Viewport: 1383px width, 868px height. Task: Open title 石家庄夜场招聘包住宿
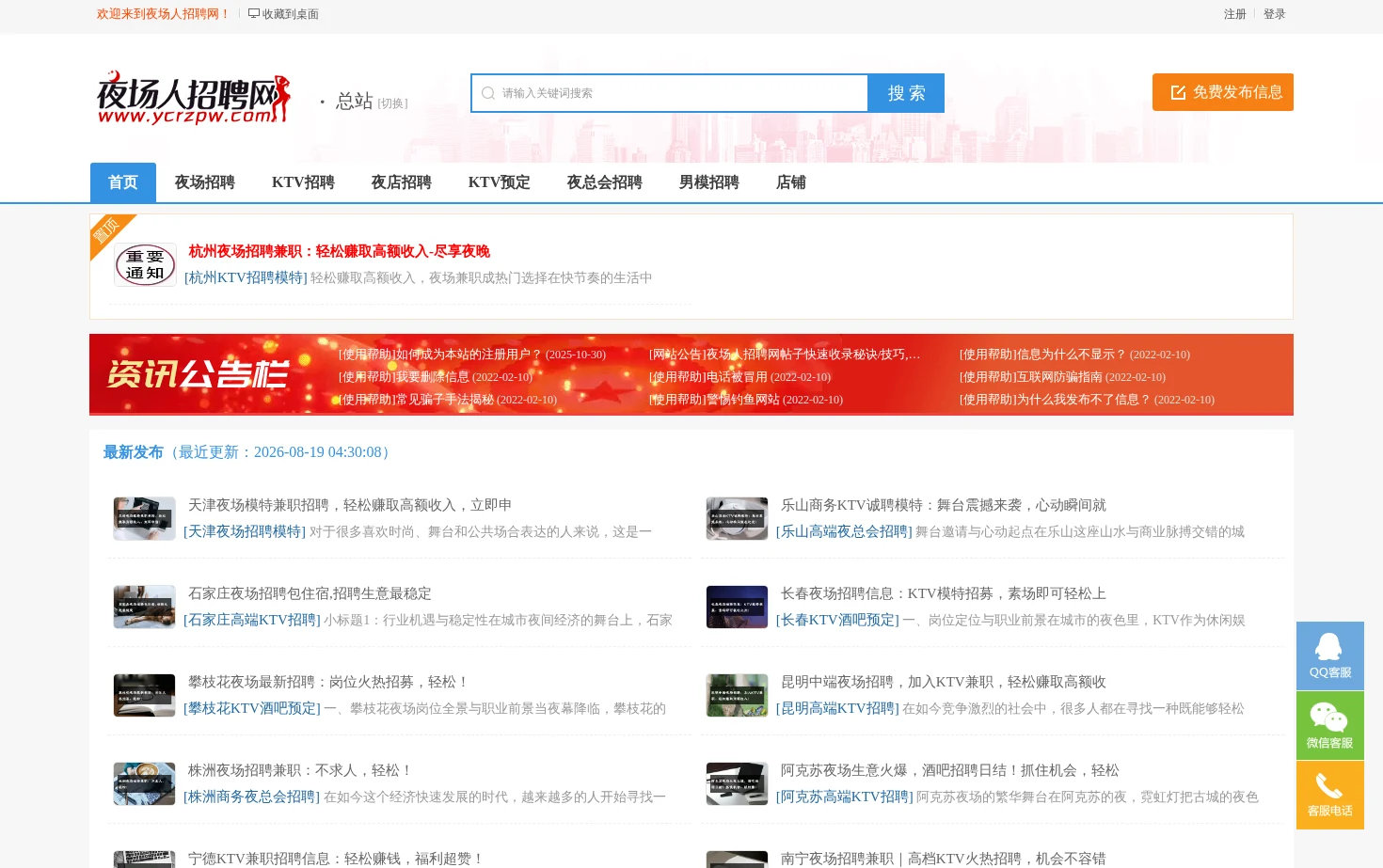(x=310, y=593)
